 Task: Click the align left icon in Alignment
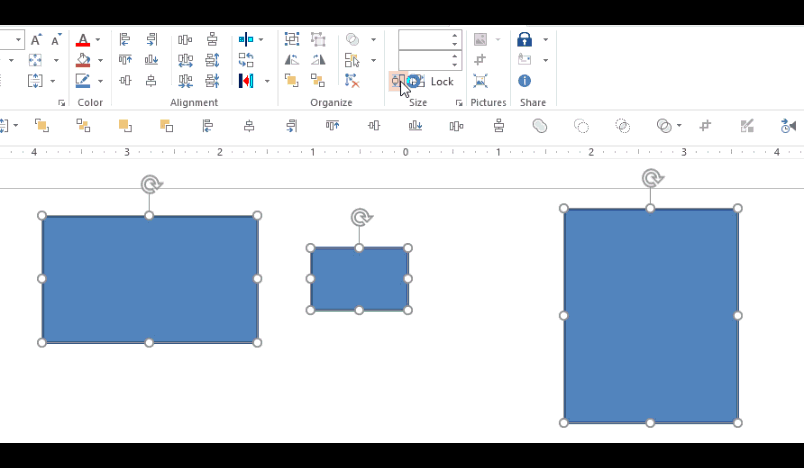pyautogui.click(x=125, y=40)
